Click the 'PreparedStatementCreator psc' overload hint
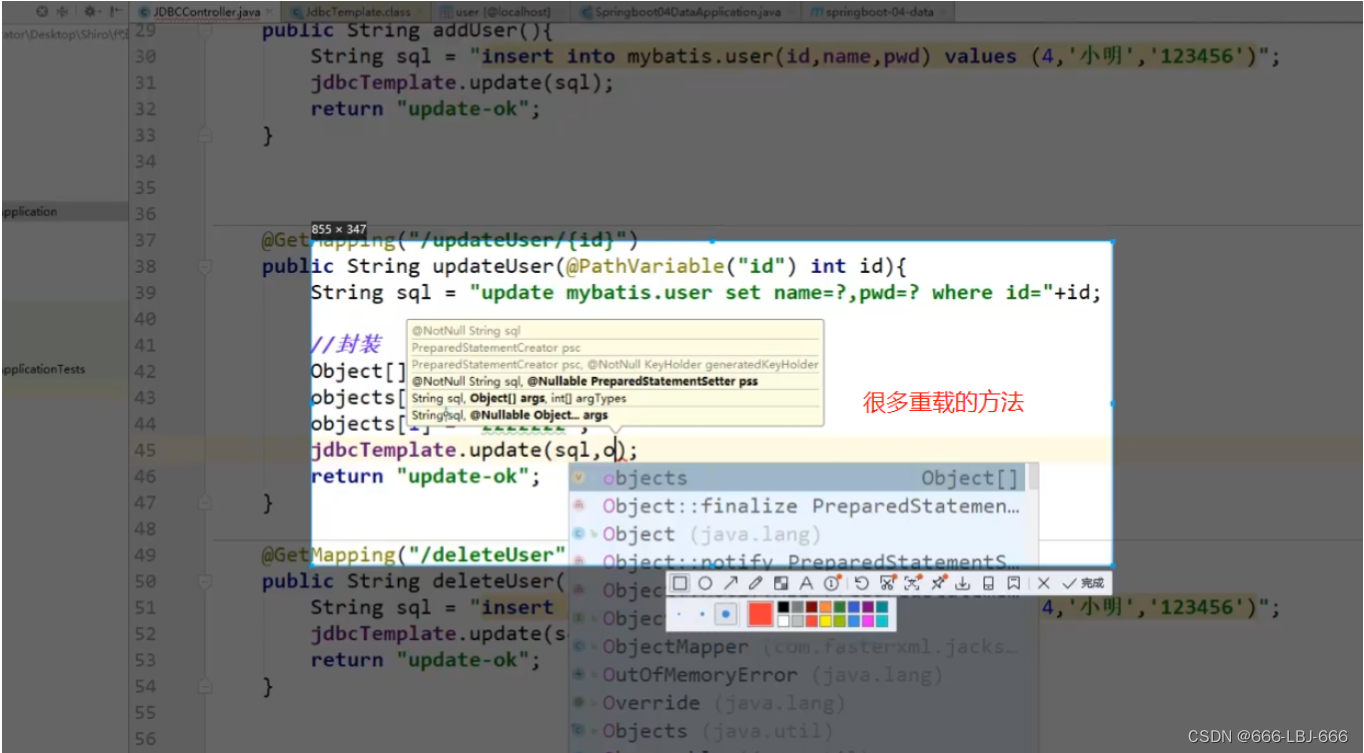Viewport: 1364px width, 753px height. [x=496, y=347]
